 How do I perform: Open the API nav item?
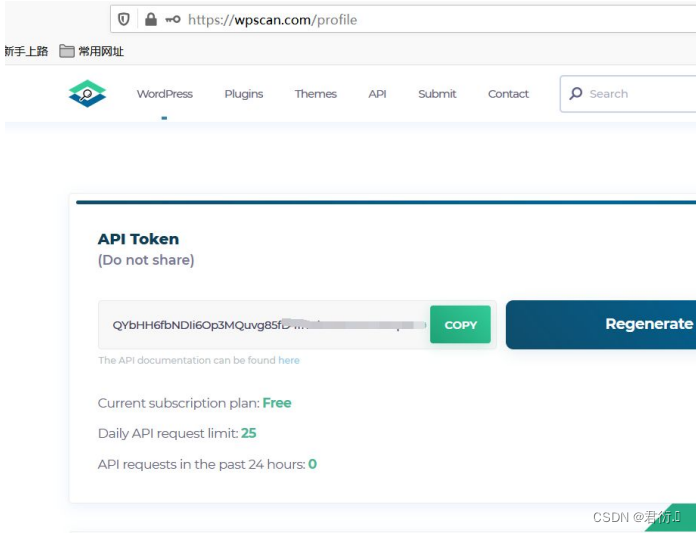377,94
